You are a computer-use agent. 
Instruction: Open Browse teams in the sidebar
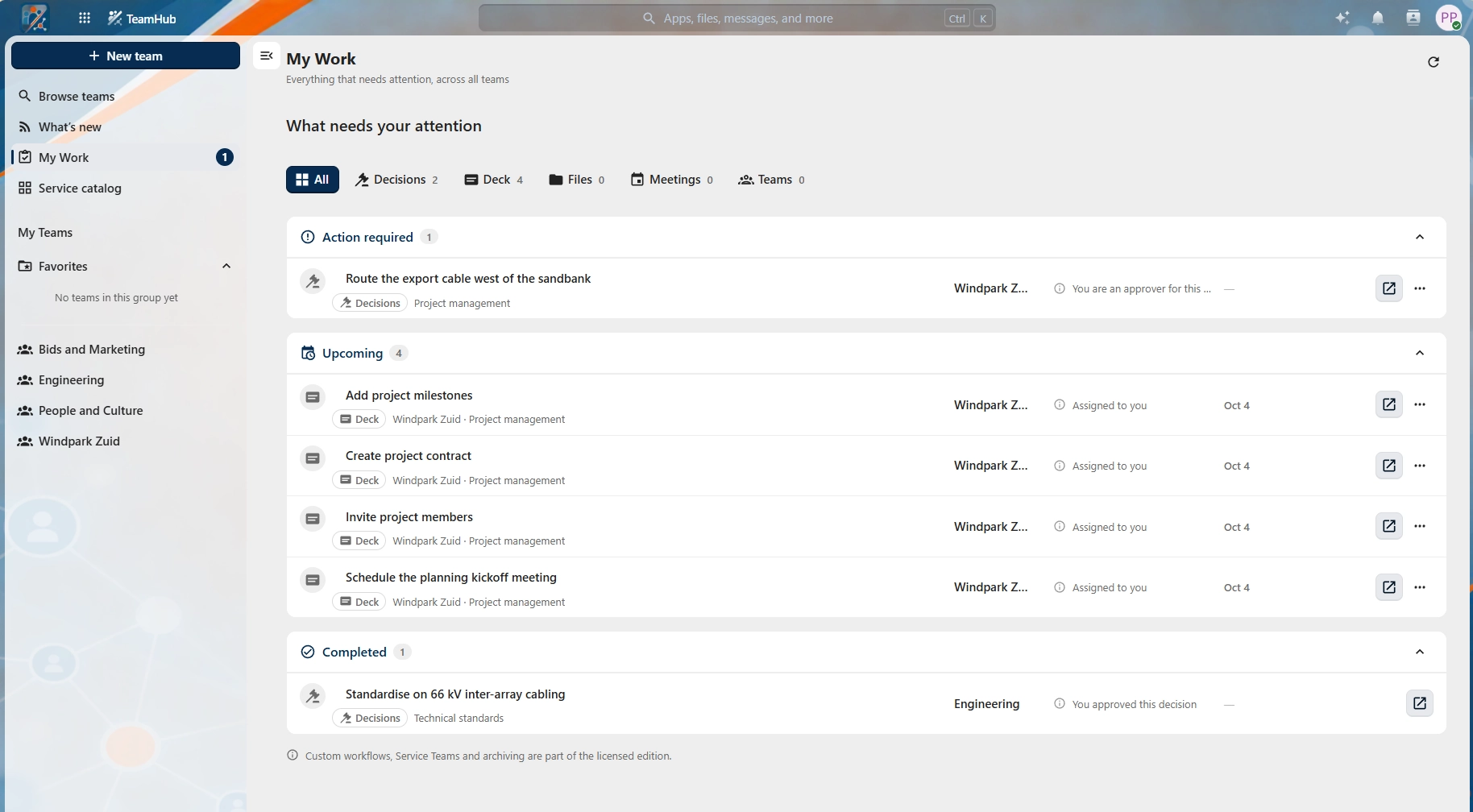click(x=126, y=96)
